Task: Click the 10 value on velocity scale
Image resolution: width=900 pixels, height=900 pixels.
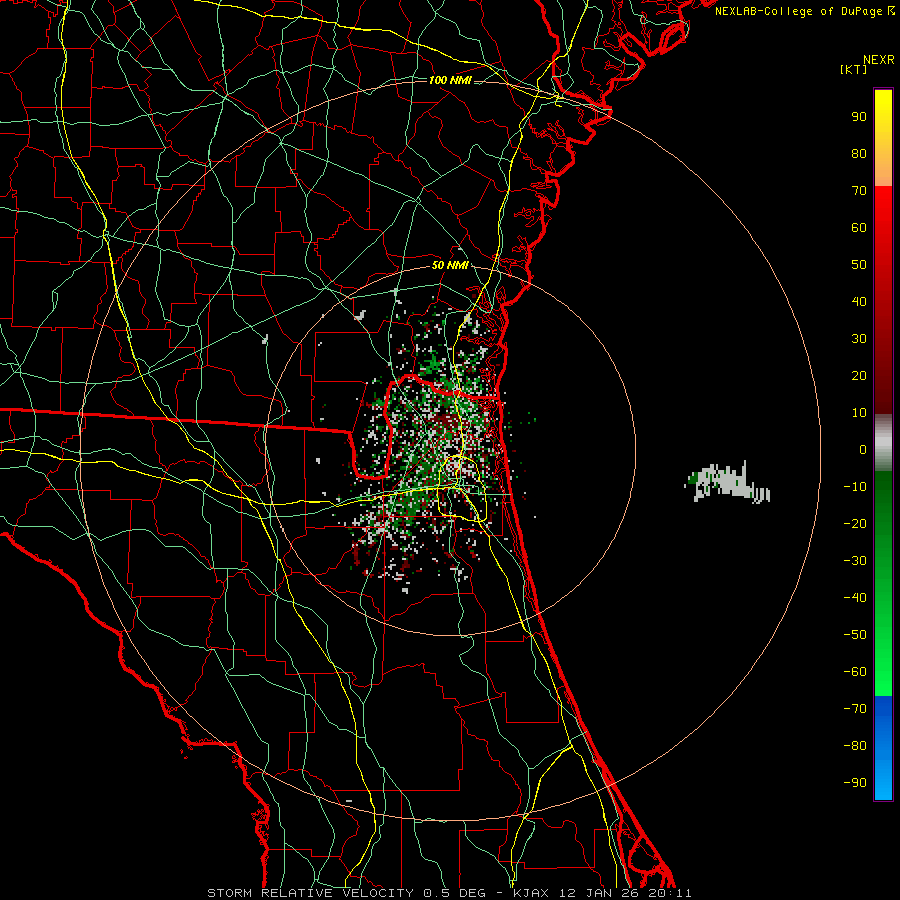Action: tap(859, 413)
